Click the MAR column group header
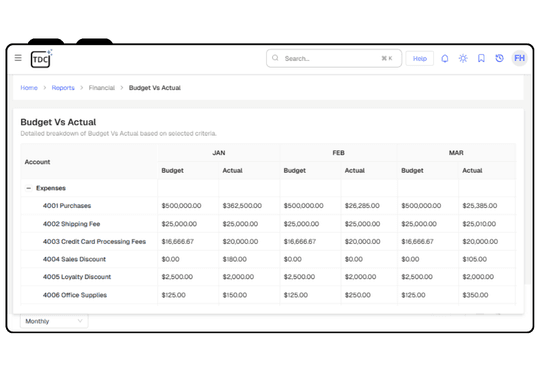Viewport: 540px width, 384px height. pos(456,153)
